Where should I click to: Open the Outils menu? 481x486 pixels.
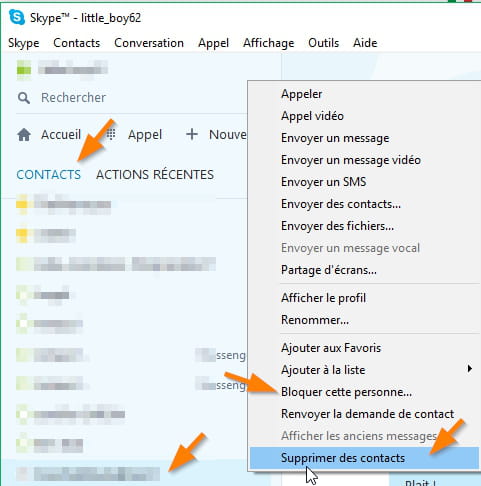323,43
